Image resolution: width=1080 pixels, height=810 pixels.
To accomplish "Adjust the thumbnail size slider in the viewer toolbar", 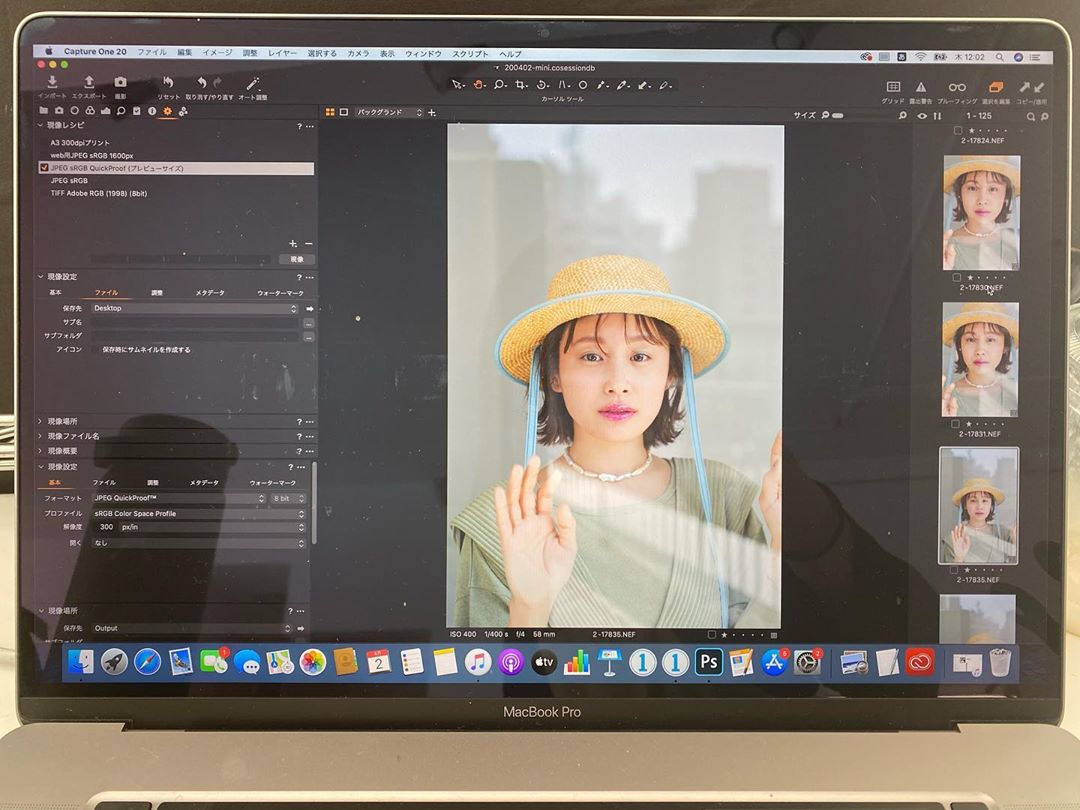I will (836, 116).
